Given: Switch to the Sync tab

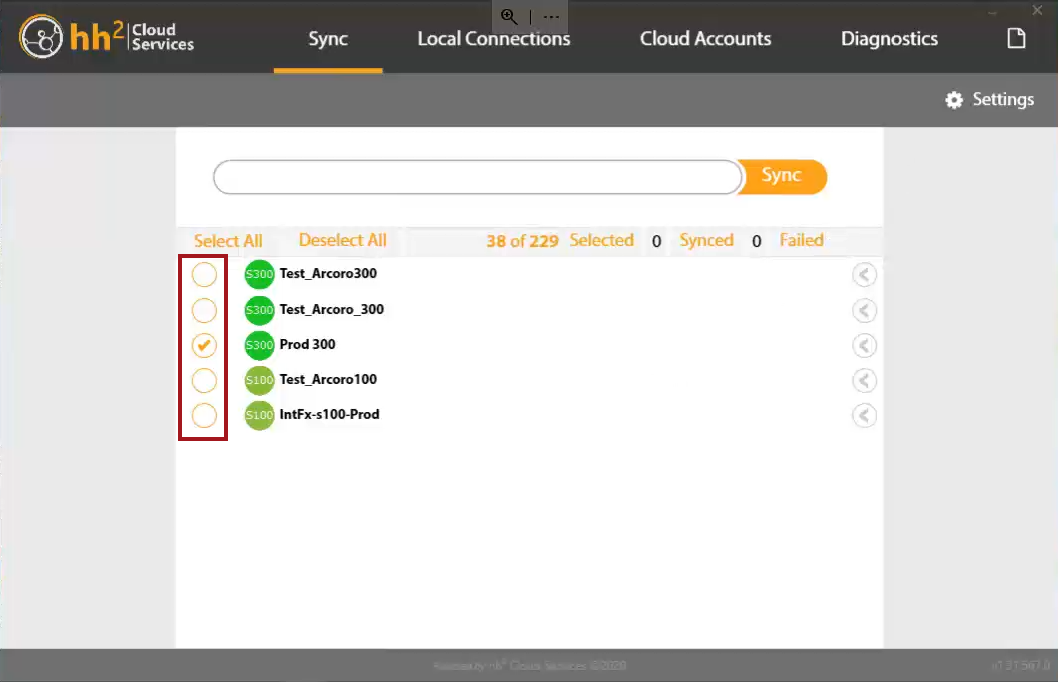Looking at the screenshot, I should pos(328,39).
